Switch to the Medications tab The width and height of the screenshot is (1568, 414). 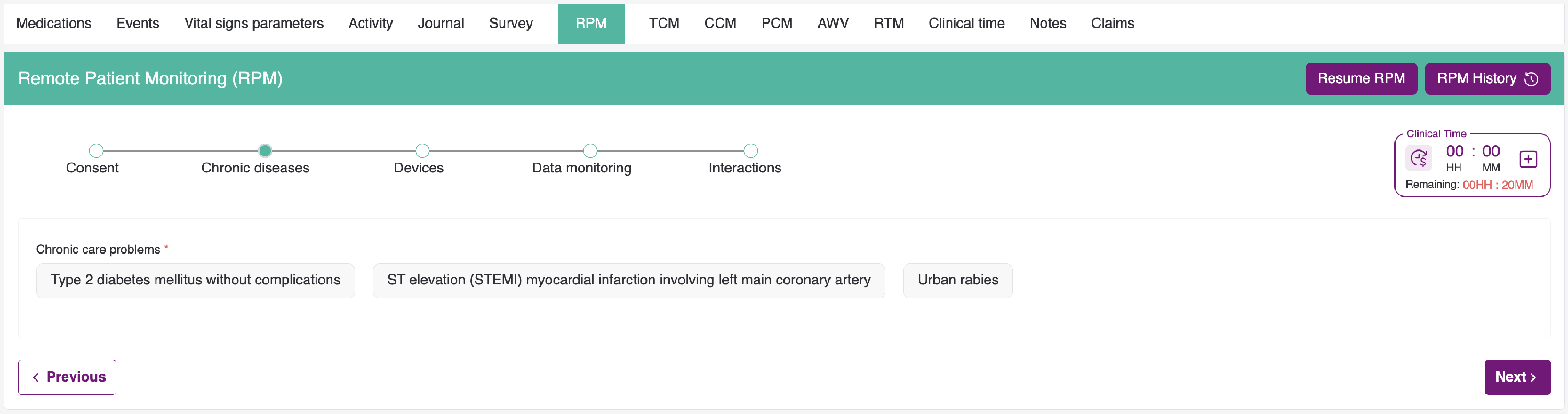pyautogui.click(x=53, y=23)
